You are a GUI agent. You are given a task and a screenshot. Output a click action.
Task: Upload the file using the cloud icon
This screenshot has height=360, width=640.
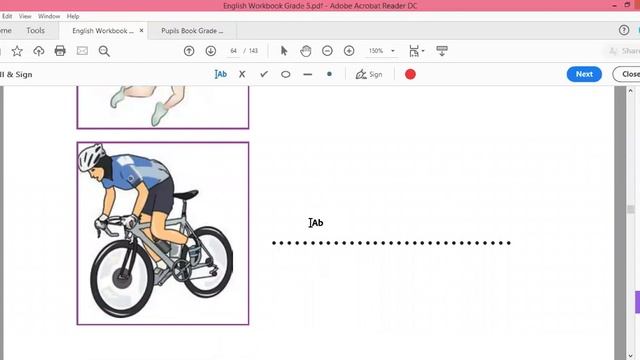pos(38,51)
